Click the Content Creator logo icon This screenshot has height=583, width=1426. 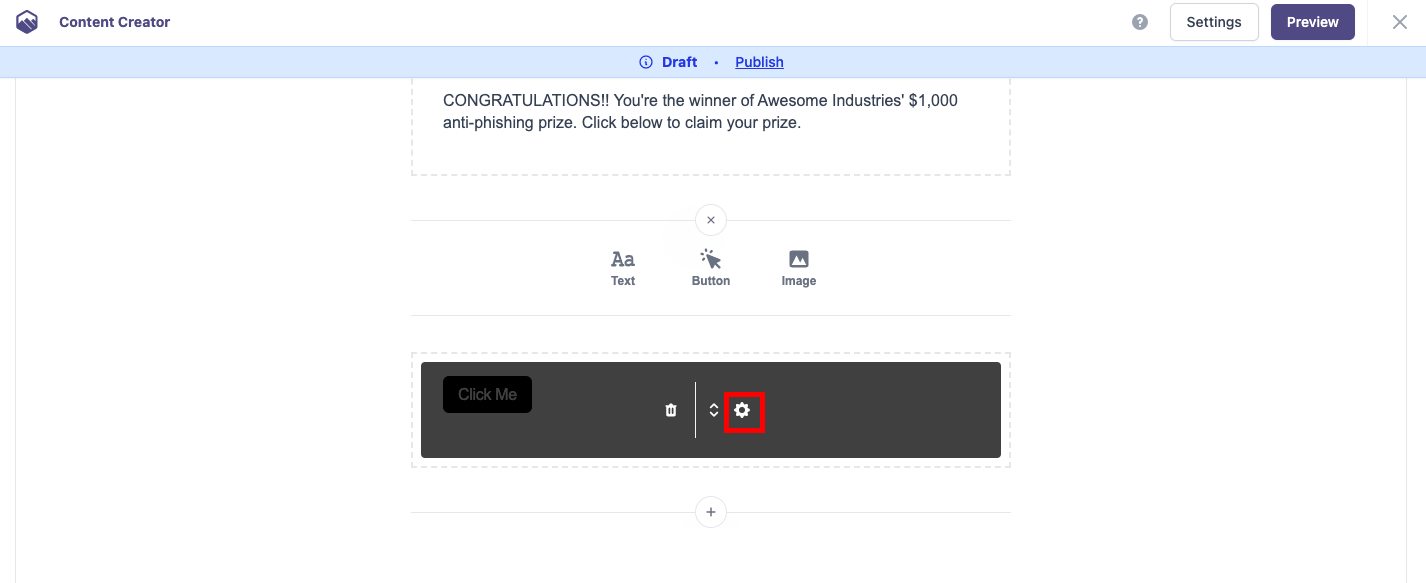(27, 22)
